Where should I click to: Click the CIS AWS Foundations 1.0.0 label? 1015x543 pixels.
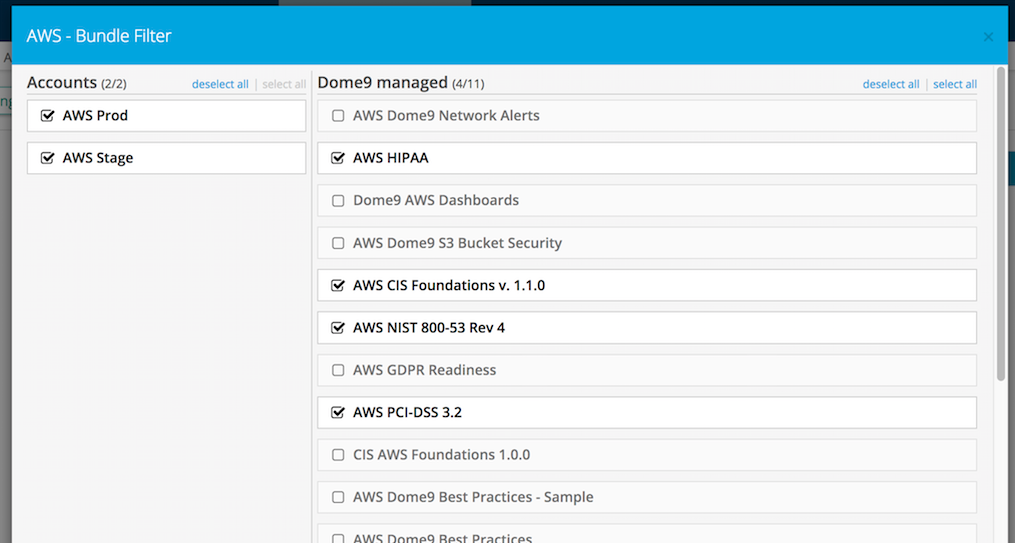pos(441,455)
